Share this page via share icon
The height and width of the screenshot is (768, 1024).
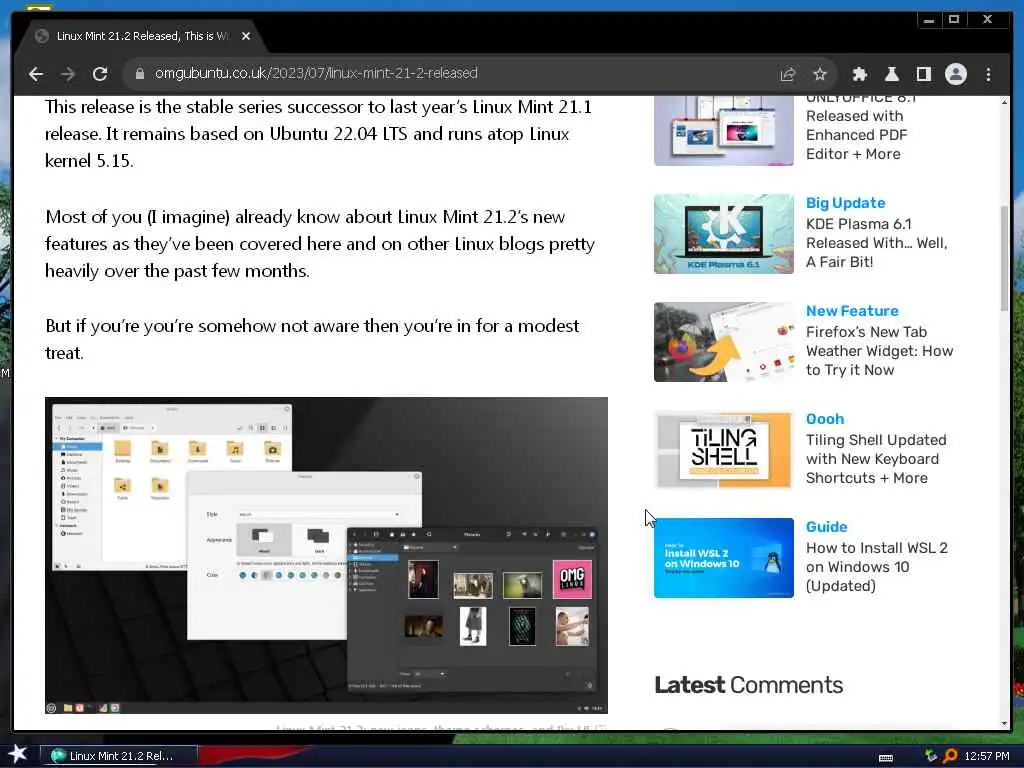(x=788, y=74)
